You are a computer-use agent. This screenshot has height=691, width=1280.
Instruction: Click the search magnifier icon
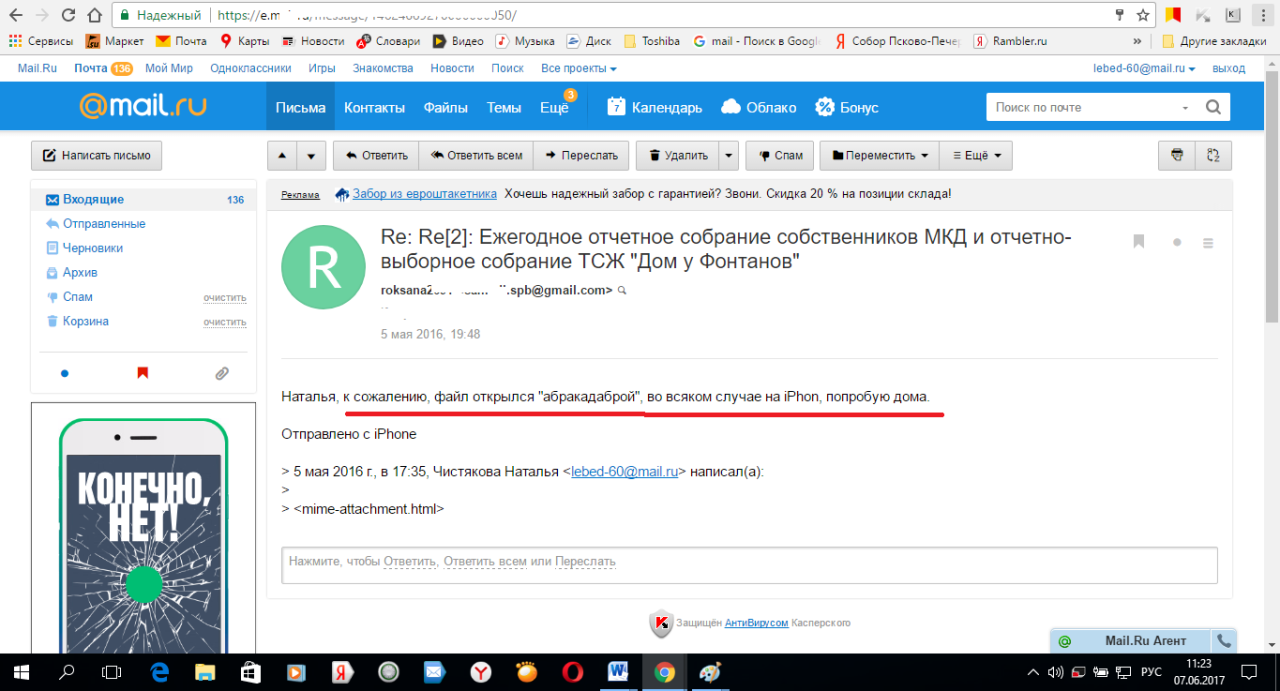(x=1213, y=107)
